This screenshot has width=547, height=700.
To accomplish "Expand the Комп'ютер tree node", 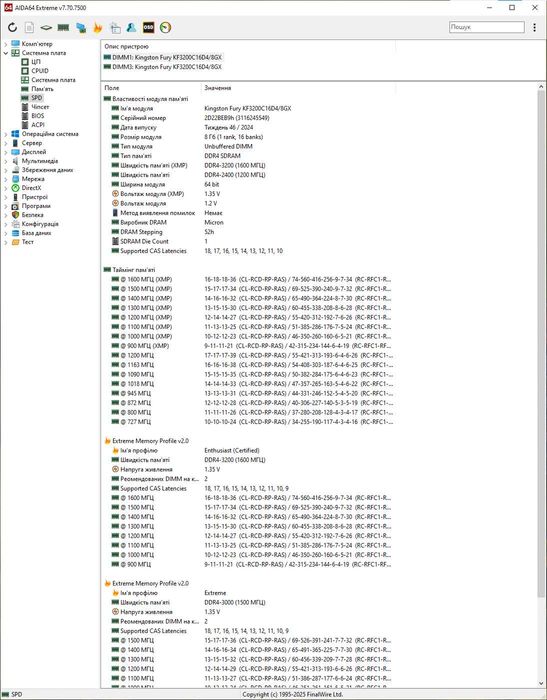I will click(6, 44).
